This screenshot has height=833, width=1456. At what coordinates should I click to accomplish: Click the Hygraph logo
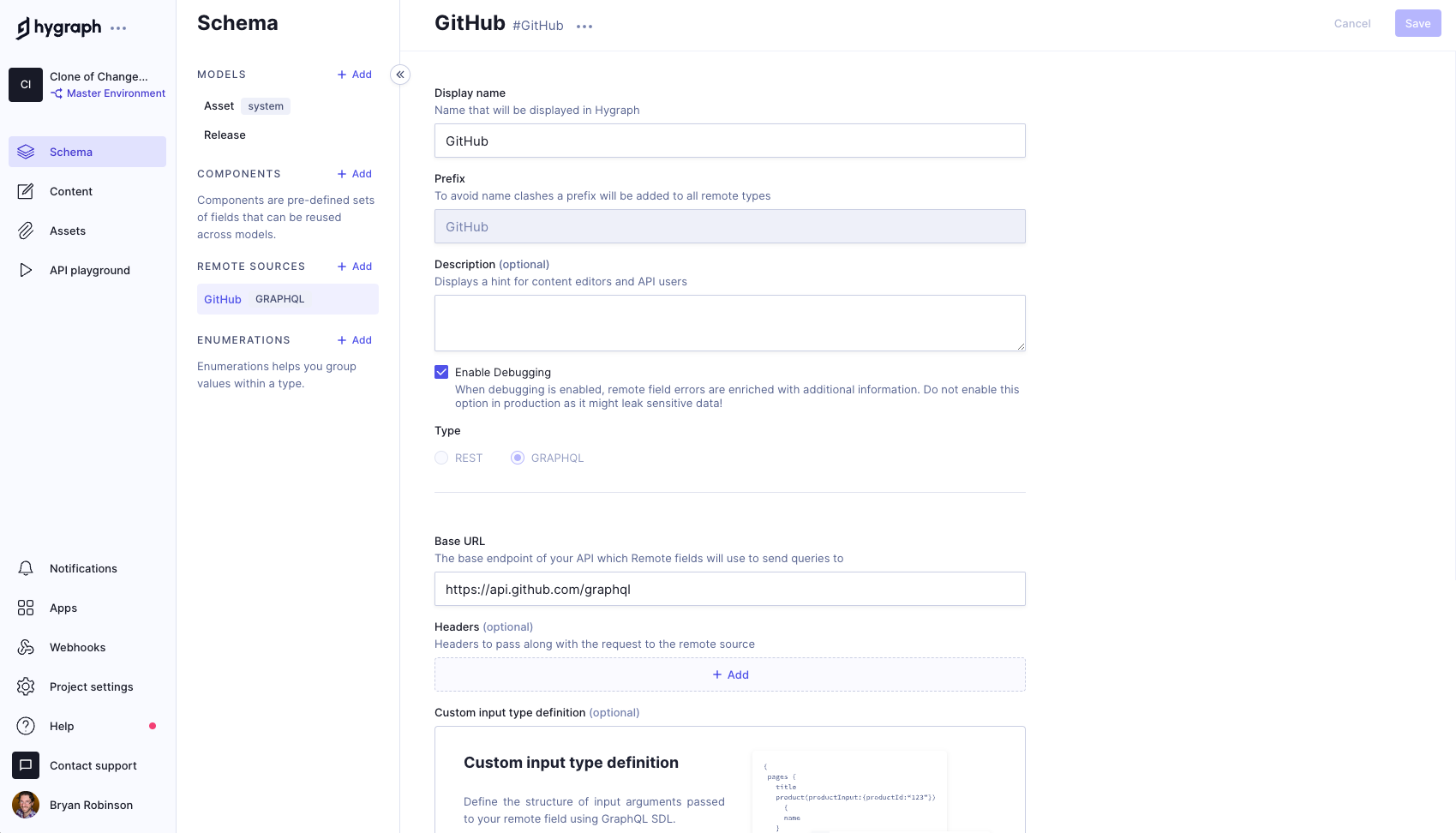click(57, 27)
